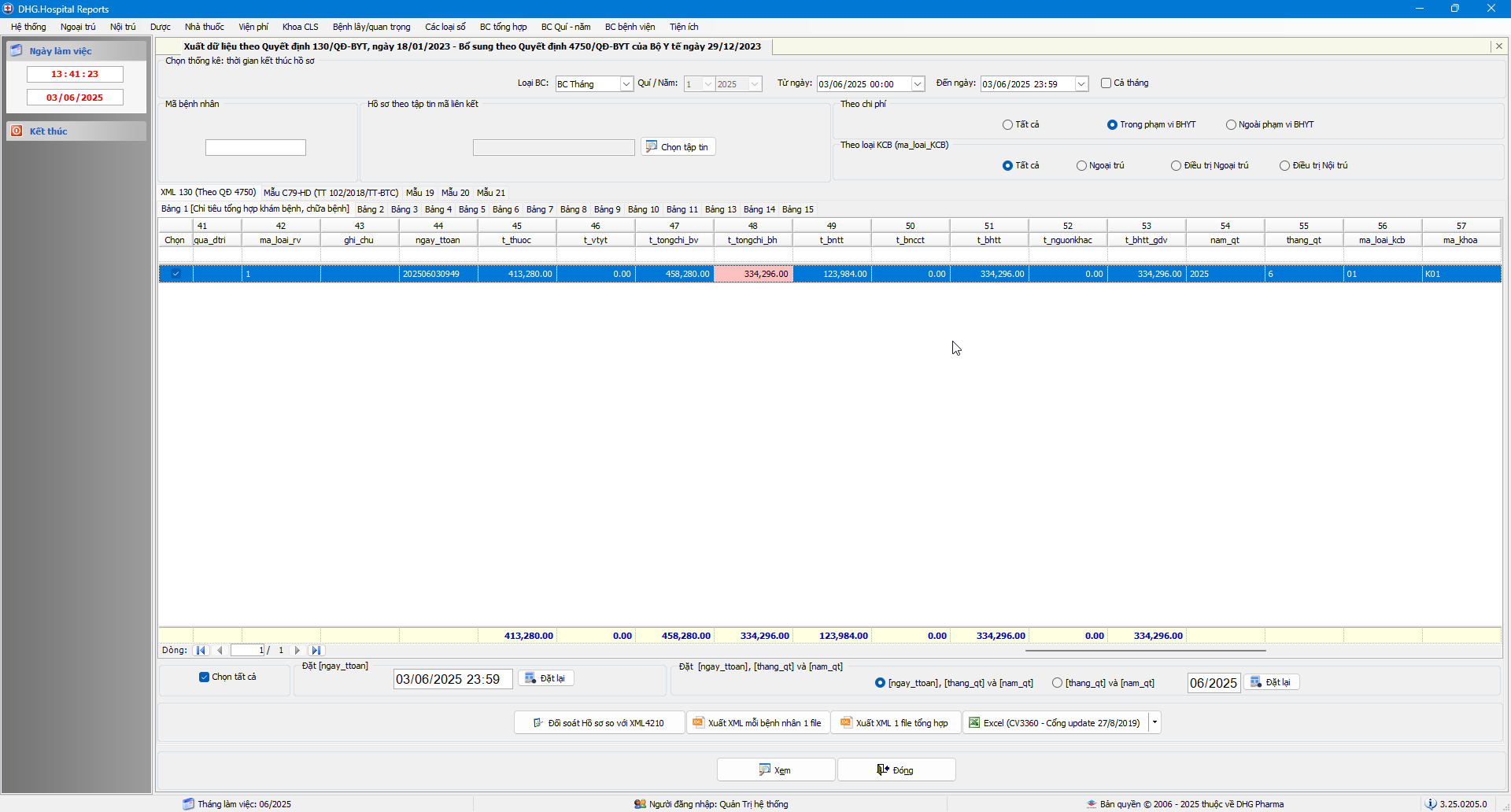Open the BC tổng hợp menu
The image size is (1511, 812).
point(504,27)
